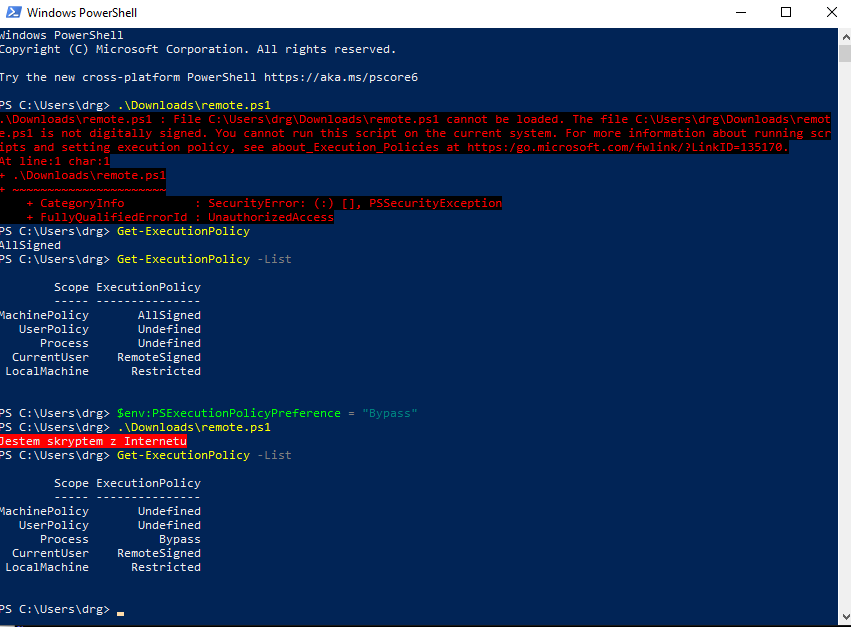
Task: Click the PowerShell icon in the title bar
Action: pos(14,12)
